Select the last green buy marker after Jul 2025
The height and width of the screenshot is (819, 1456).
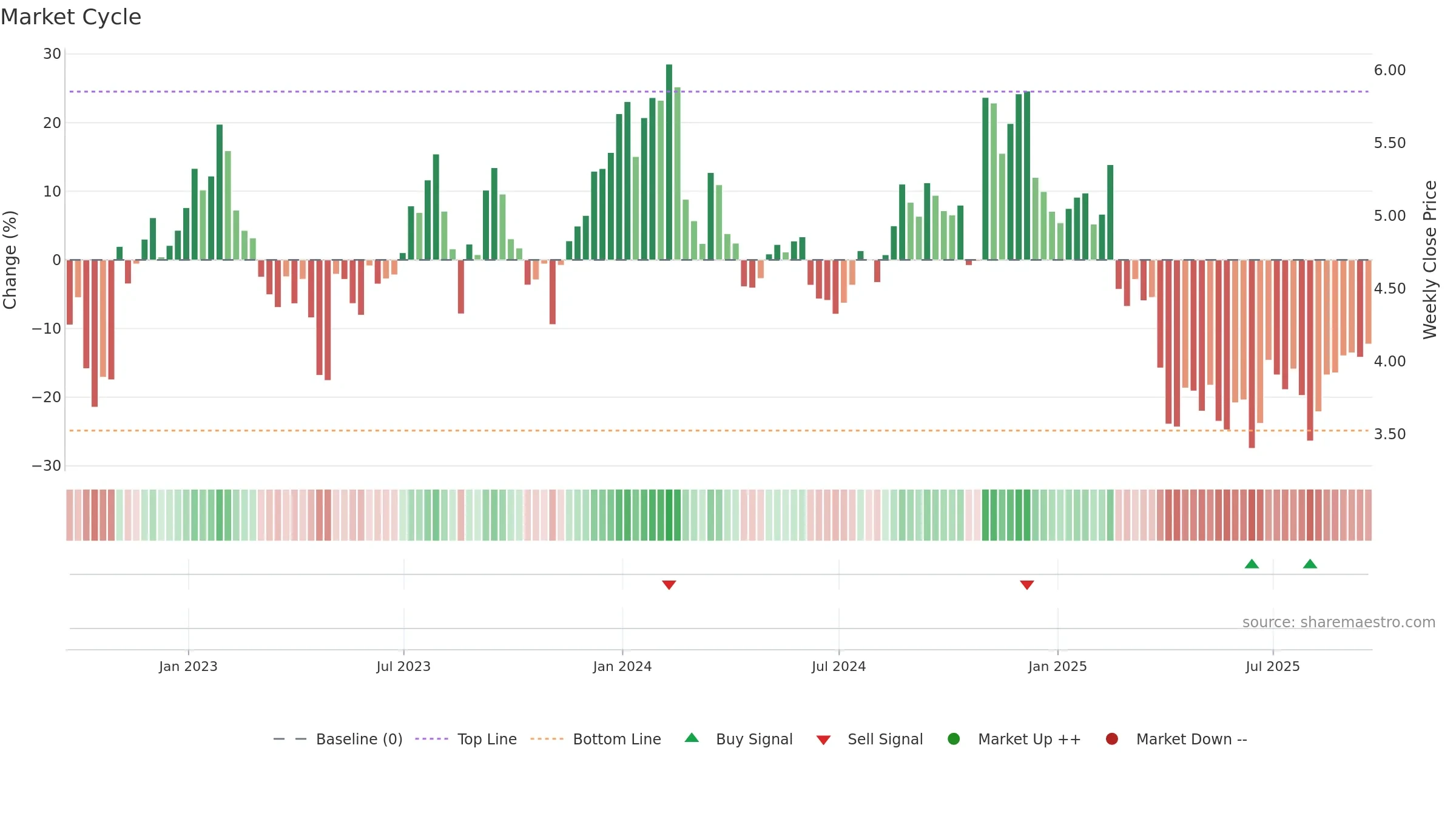[x=1310, y=564]
